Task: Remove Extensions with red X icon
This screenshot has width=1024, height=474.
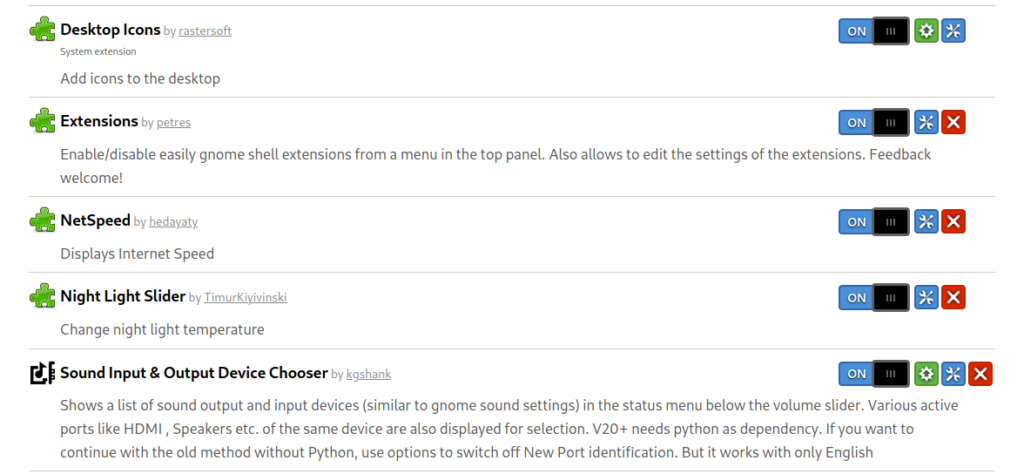Action: (953, 122)
